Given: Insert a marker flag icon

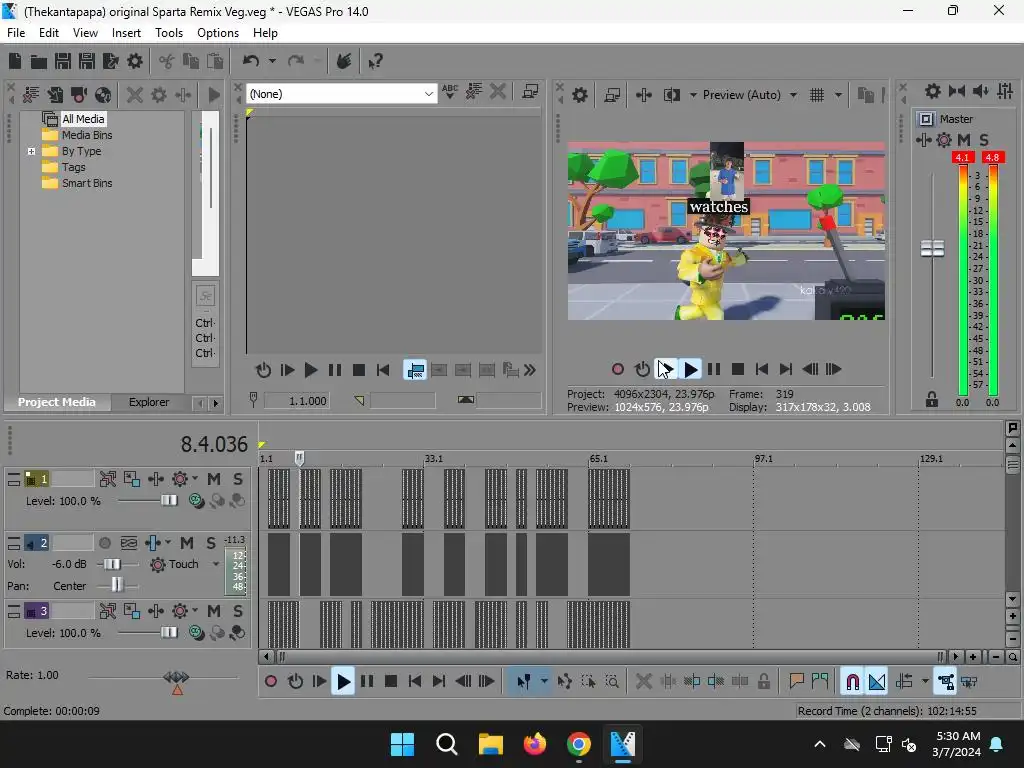Looking at the screenshot, I should (795, 682).
